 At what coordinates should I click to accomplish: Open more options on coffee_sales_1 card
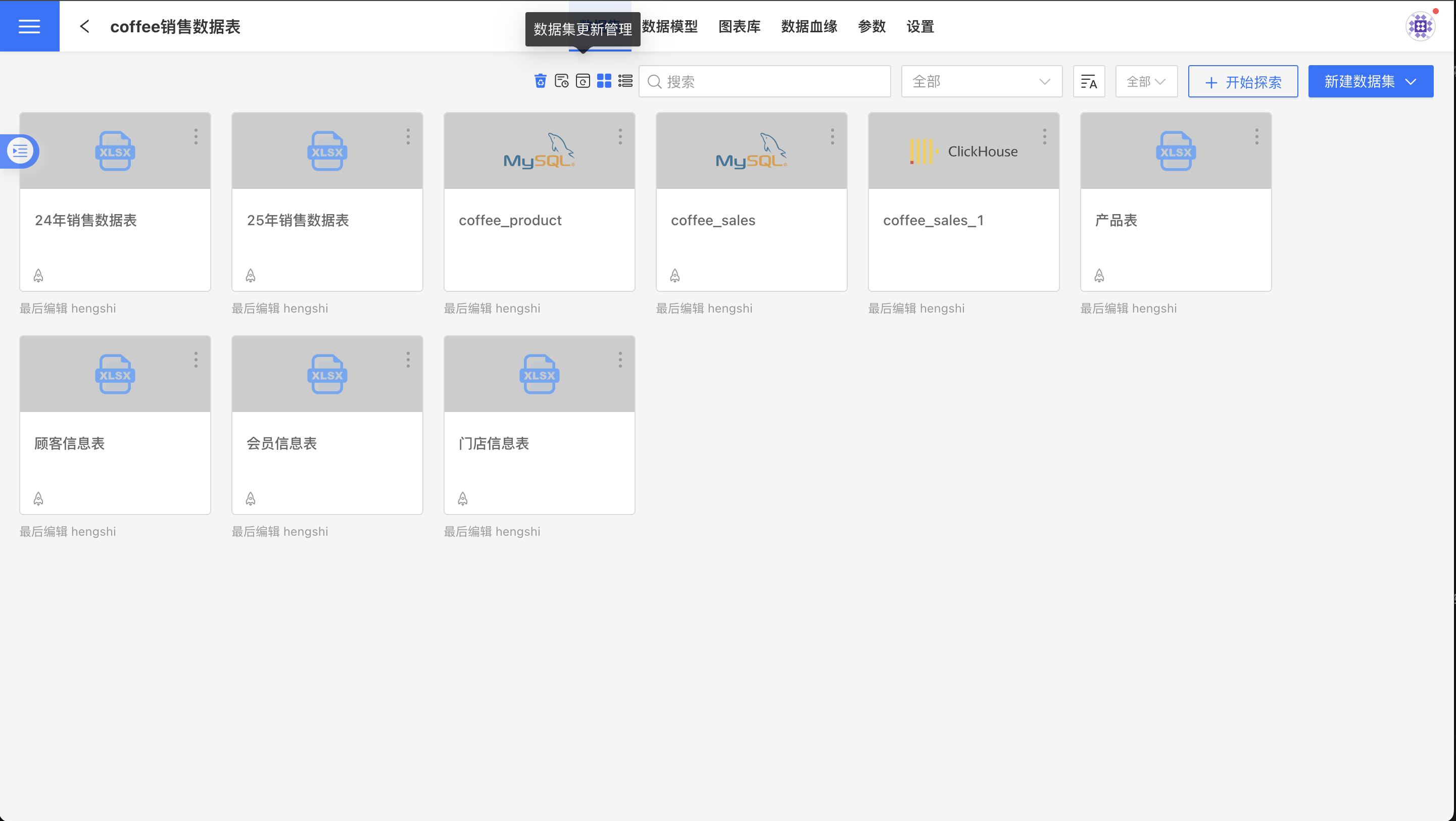pos(1044,137)
